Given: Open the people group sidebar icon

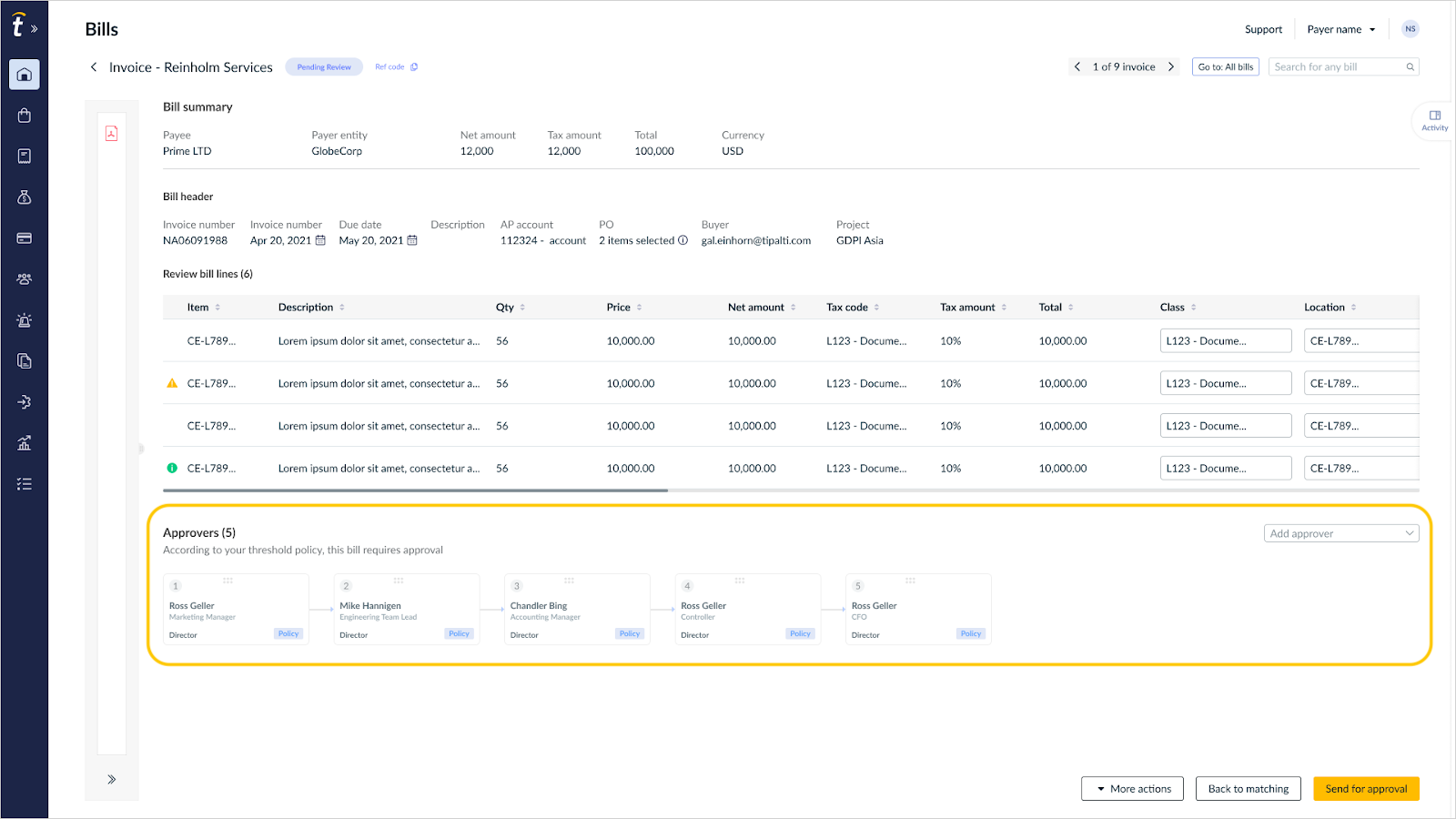Looking at the screenshot, I should [x=25, y=279].
